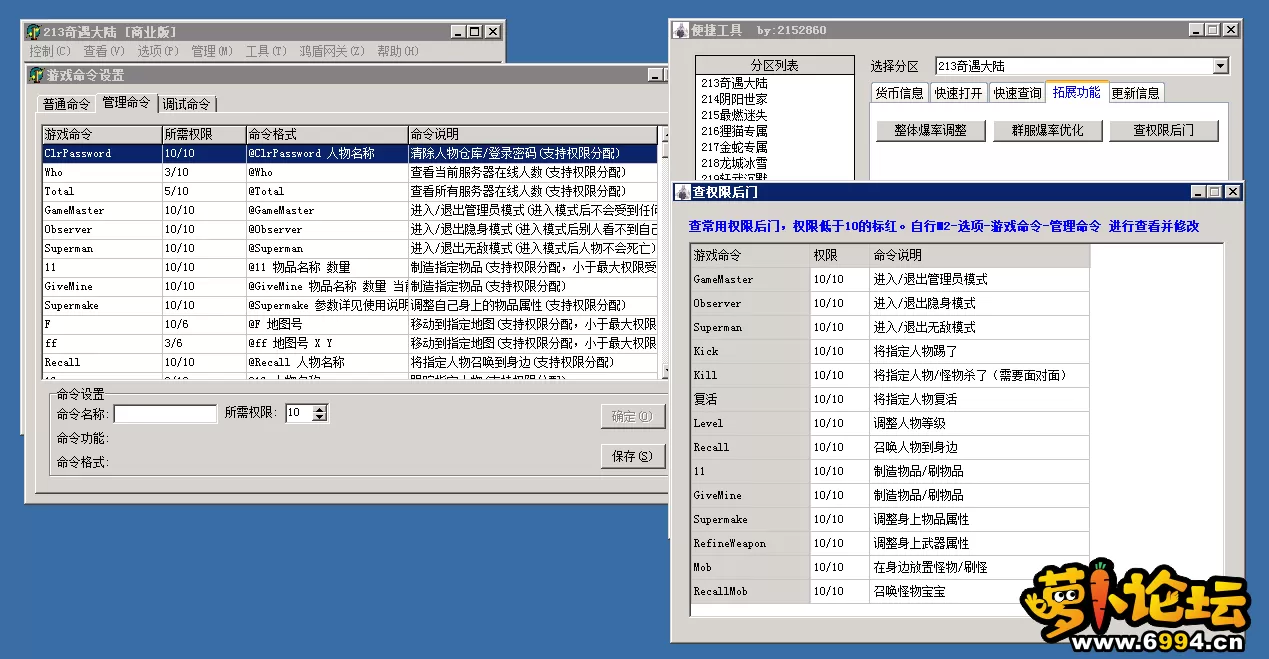
Task: Click the 查权限后门 window title icon
Action: tap(683, 191)
